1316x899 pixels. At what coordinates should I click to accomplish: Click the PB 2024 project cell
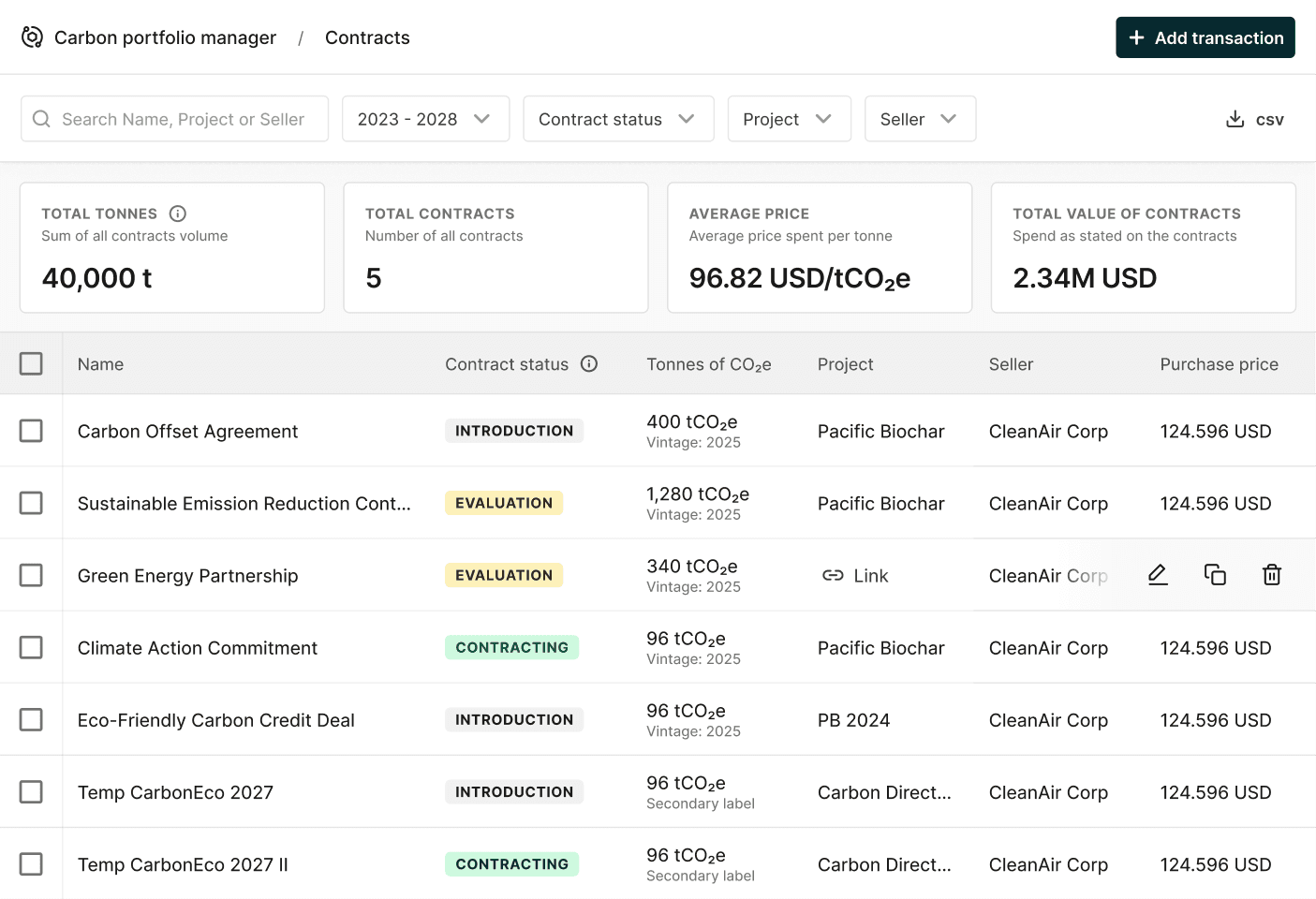853,720
